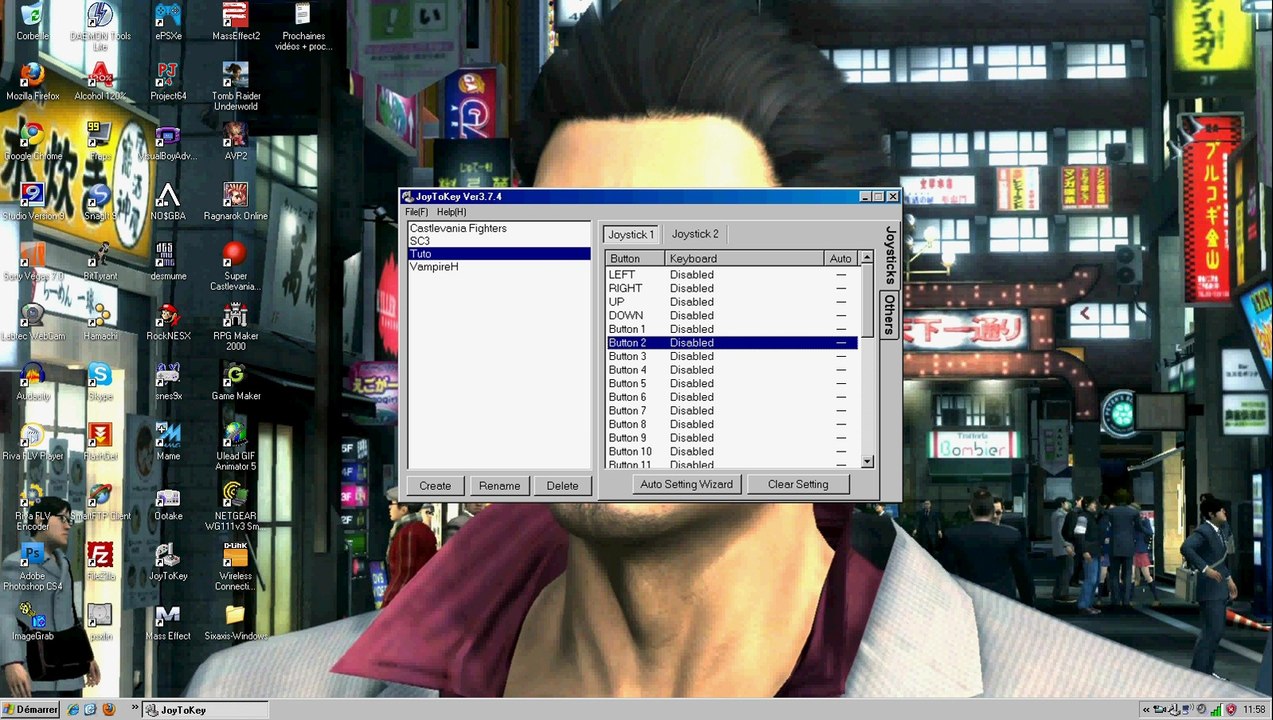Launch DAEMON Tools Lite desktop shortcut
This screenshot has width=1273, height=720.
pos(100,26)
